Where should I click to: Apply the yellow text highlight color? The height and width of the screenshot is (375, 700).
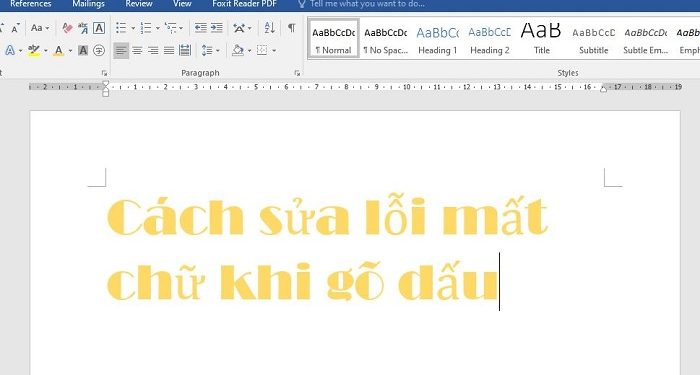click(33, 50)
